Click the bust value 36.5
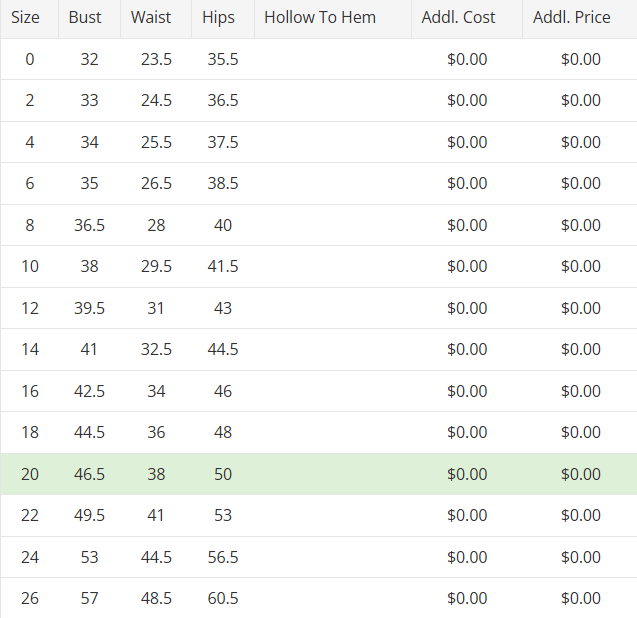This screenshot has width=637, height=618. tap(89, 225)
